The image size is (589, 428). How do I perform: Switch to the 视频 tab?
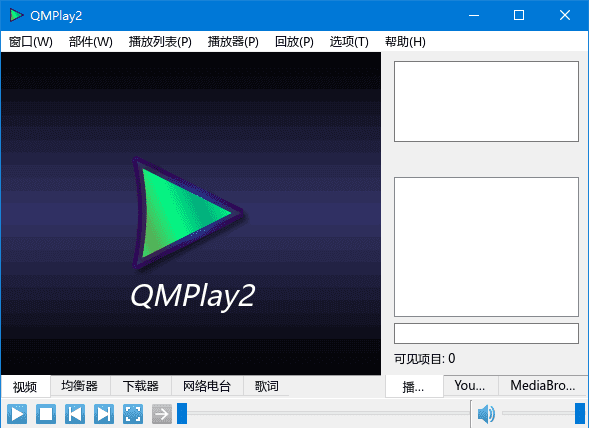tap(25, 386)
